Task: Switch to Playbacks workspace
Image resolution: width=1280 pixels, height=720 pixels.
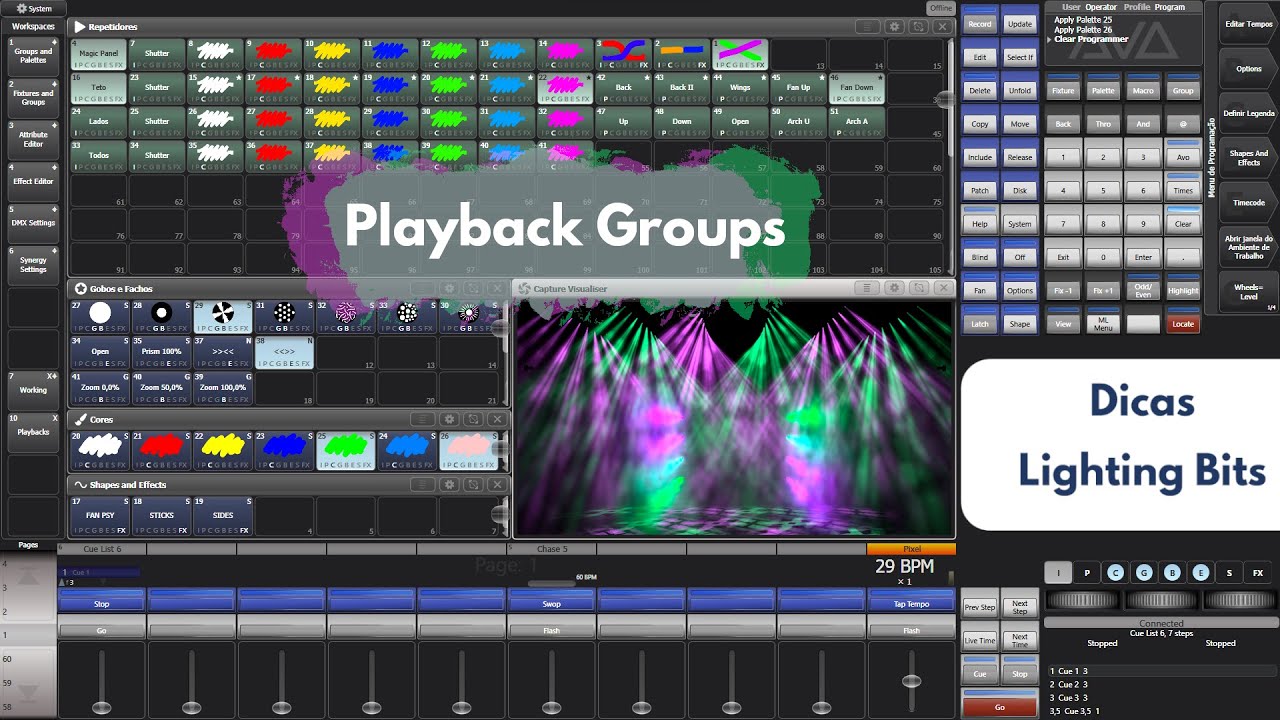Action: pyautogui.click(x=33, y=432)
